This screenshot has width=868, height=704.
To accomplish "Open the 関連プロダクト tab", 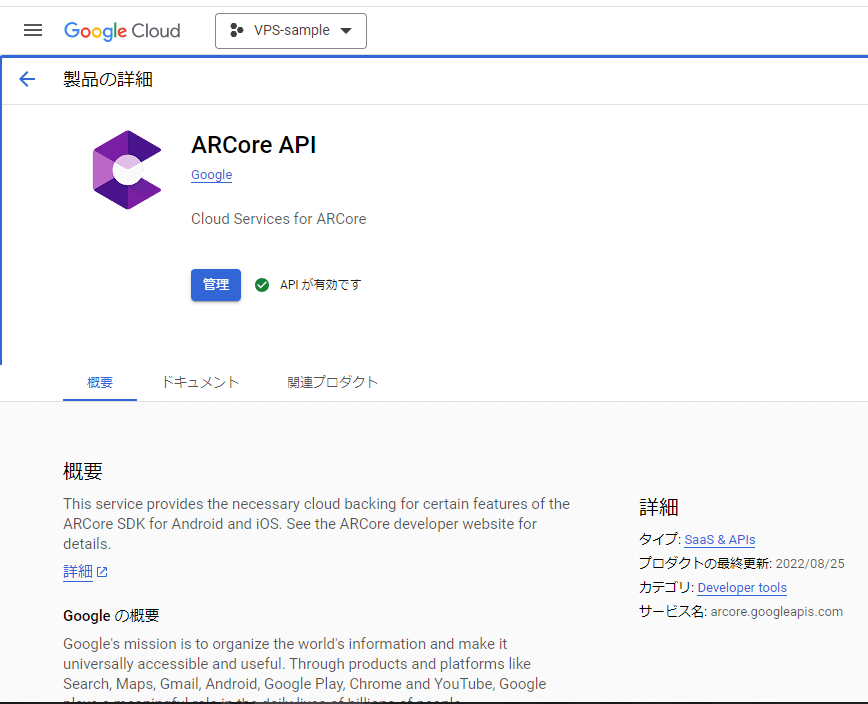I will [333, 382].
